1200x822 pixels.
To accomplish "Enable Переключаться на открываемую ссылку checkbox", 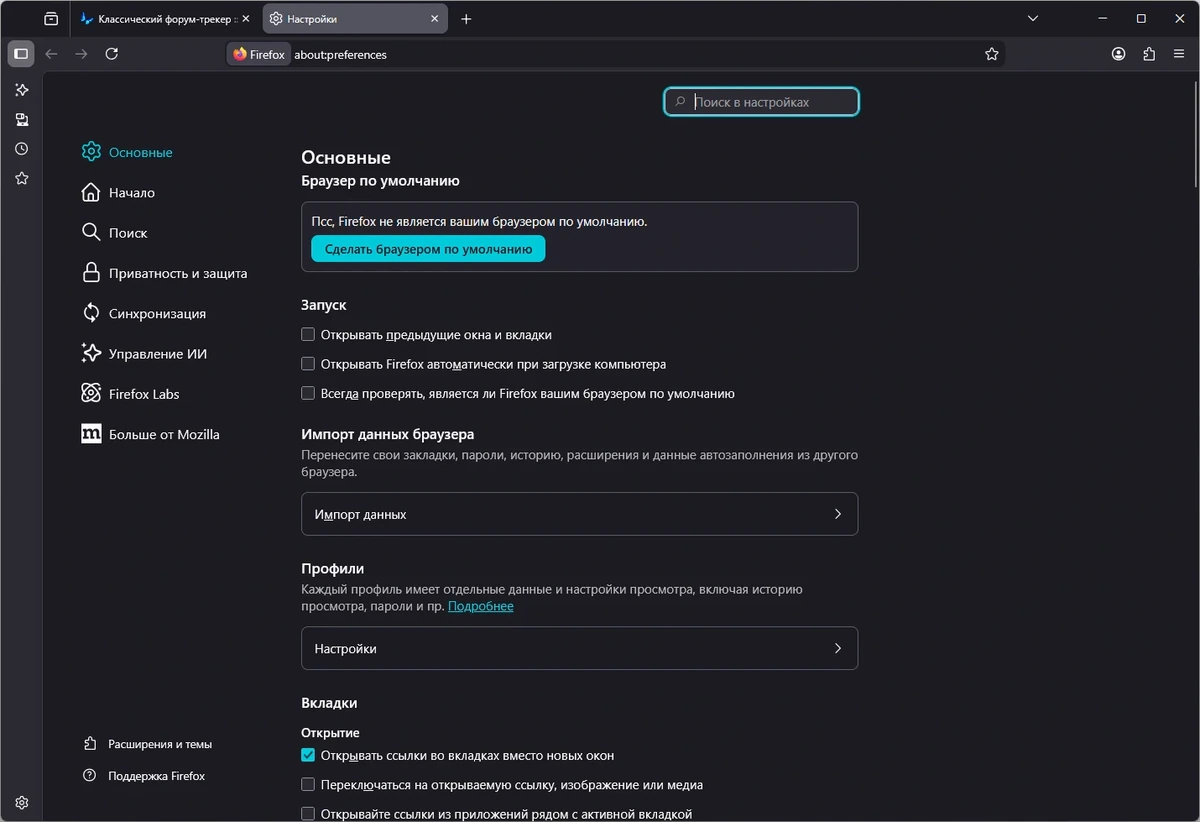I will [308, 785].
